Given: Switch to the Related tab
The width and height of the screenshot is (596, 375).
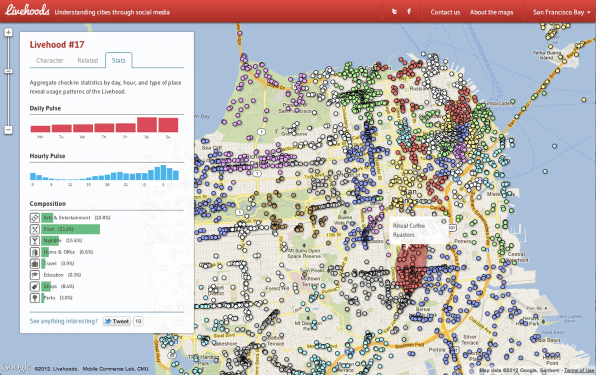Looking at the screenshot, I should click(88, 60).
